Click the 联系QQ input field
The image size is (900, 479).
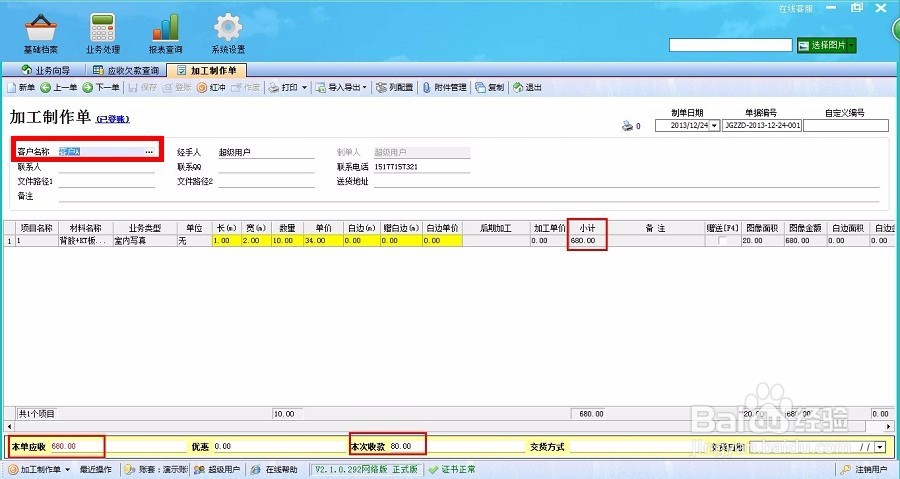point(266,167)
